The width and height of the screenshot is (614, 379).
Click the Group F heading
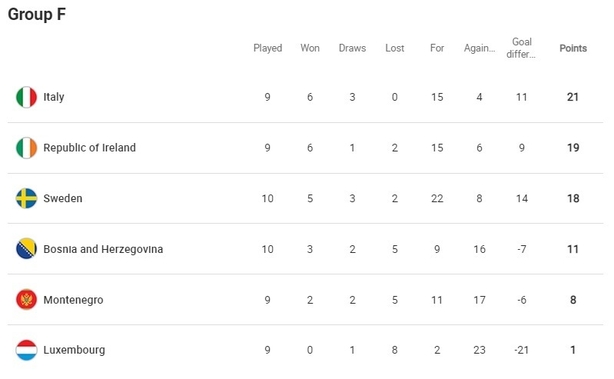[37, 14]
